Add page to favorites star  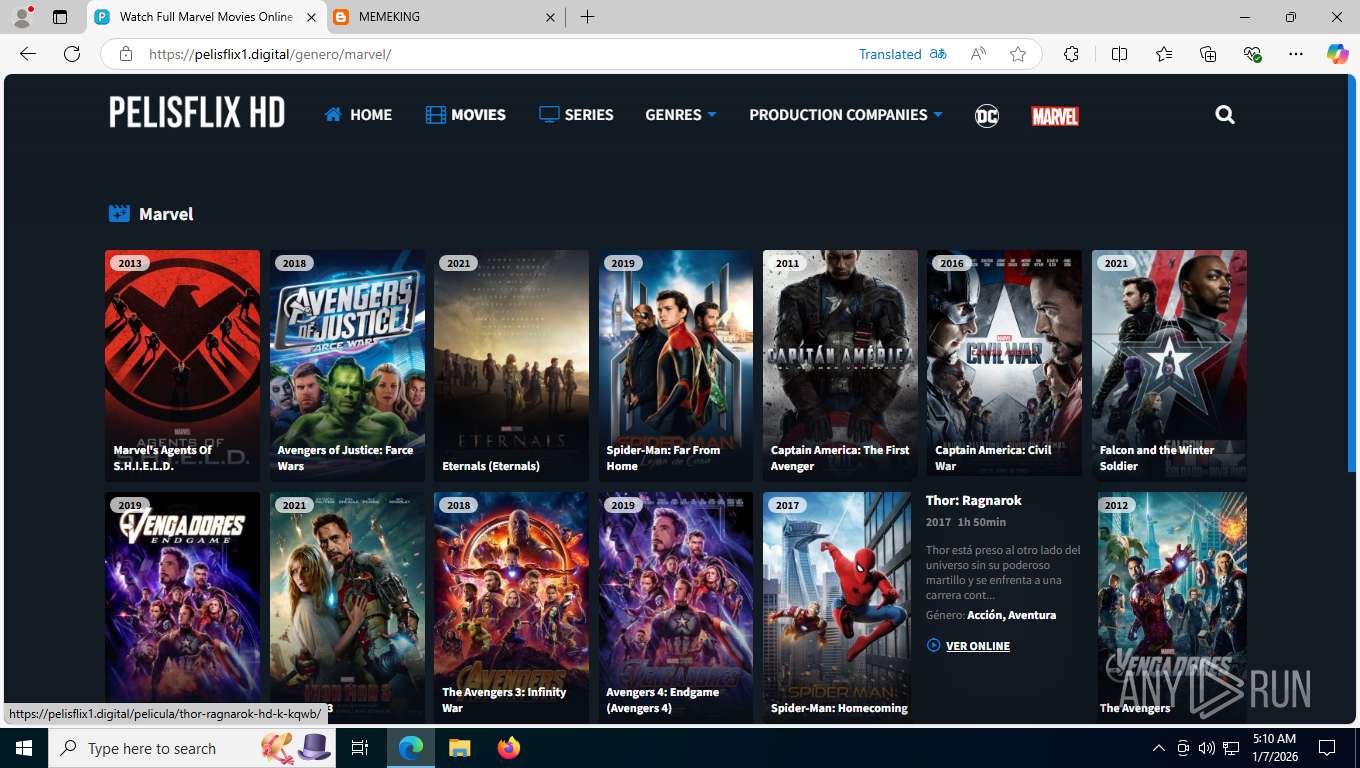click(x=1018, y=54)
